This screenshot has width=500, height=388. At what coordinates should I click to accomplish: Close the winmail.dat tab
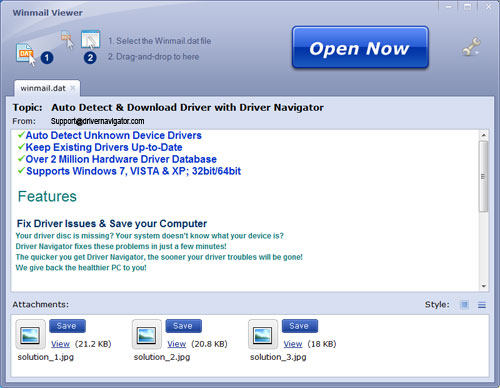(x=73, y=88)
